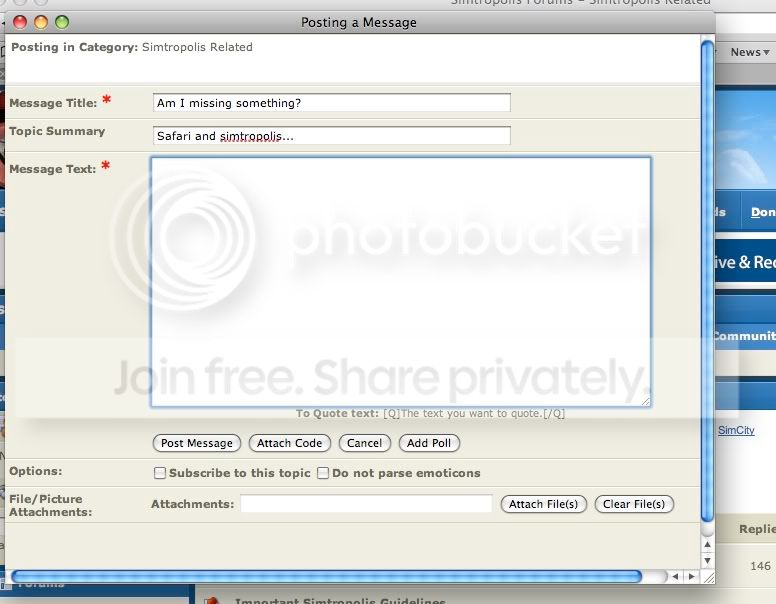Click the Simtropolis Related category text
Image resolution: width=776 pixels, height=604 pixels.
click(x=197, y=47)
